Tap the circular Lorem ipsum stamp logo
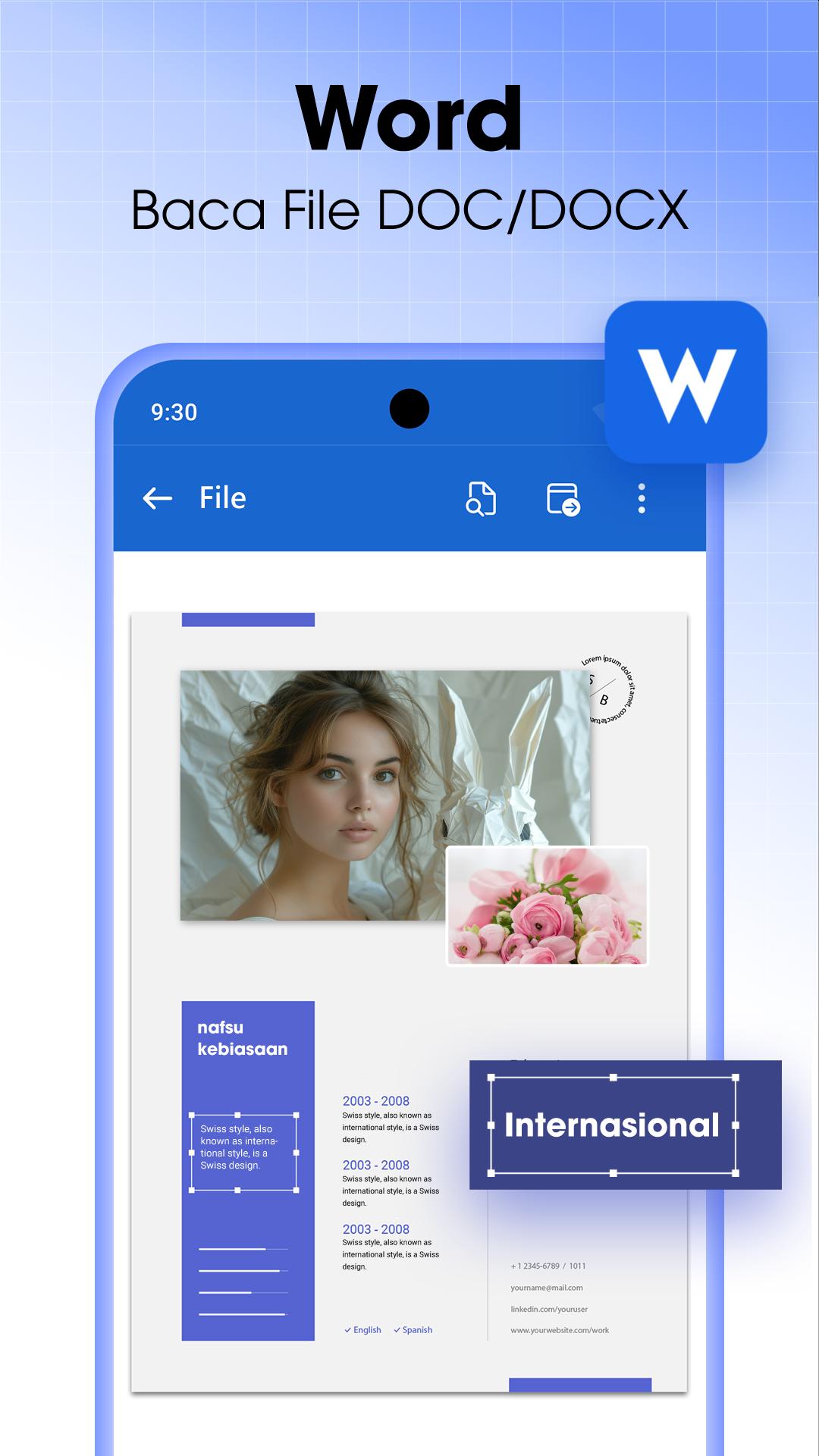 click(608, 691)
